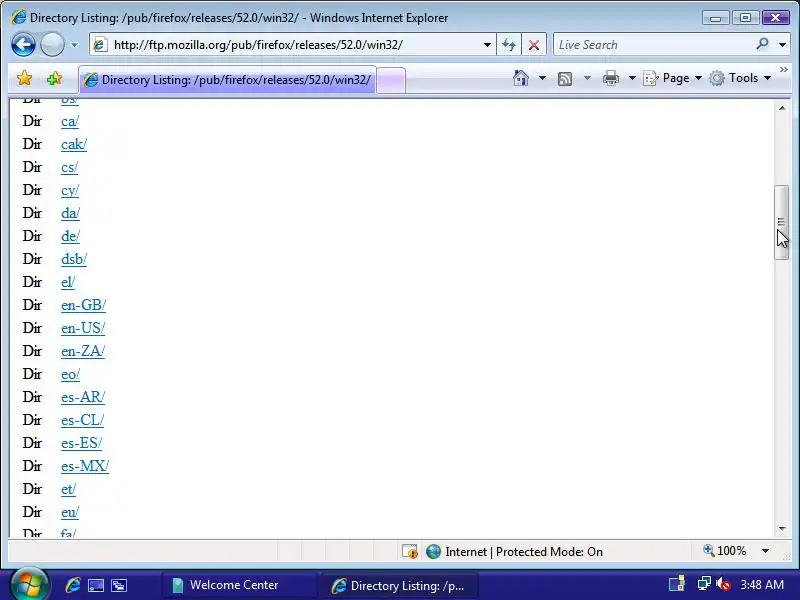Open the es-MX/ directory link
800x600 pixels.
(x=85, y=466)
